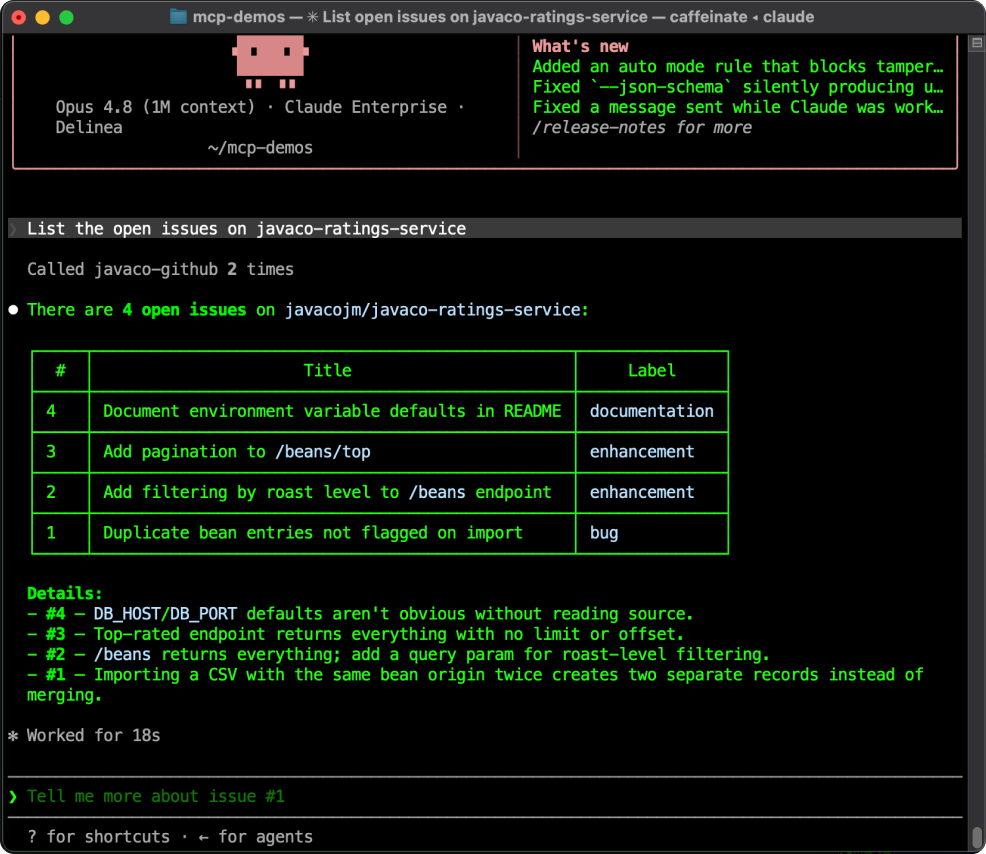Screen dimensions: 986x854
Task: Click the '#4 — DB_HOST/DB_PORT defaults' detail line
Action: [360, 614]
